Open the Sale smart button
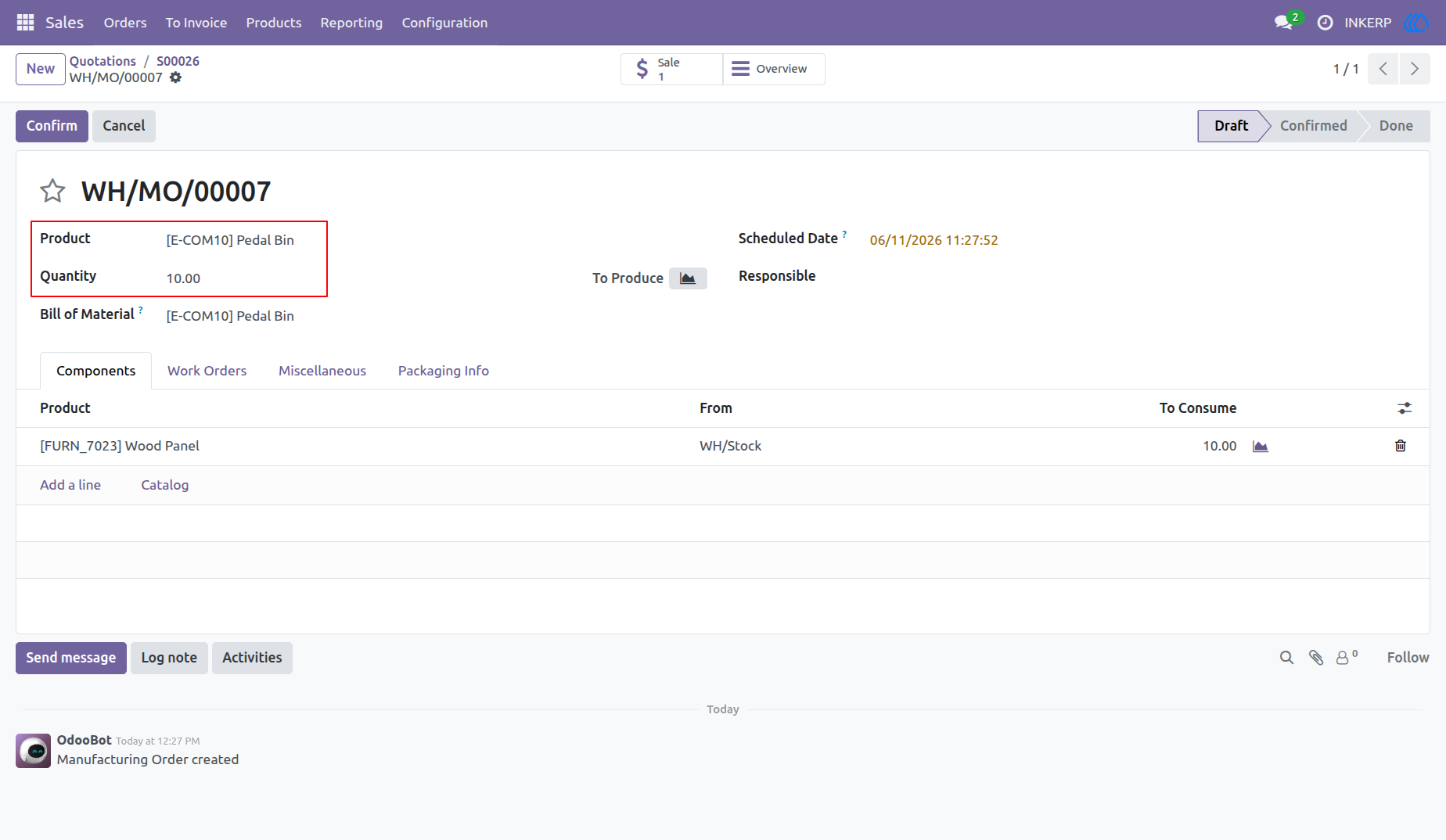This screenshot has width=1446, height=840. tap(672, 69)
